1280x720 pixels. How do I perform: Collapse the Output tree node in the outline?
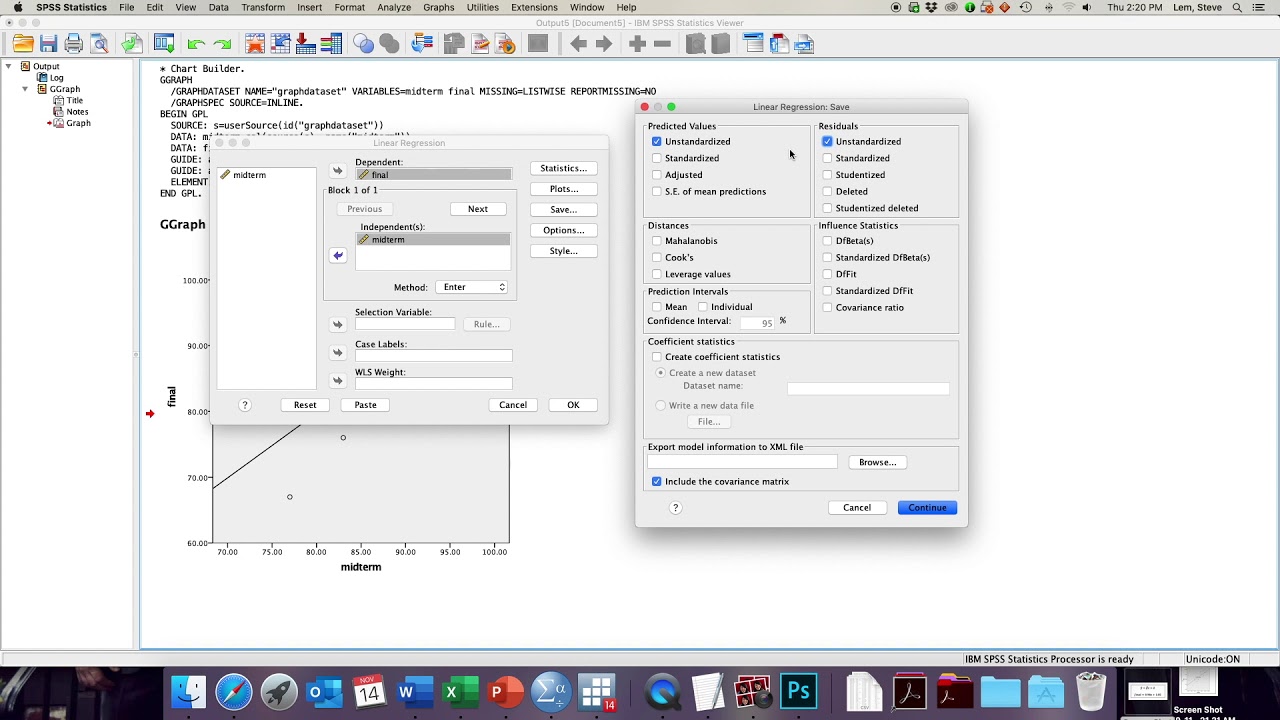click(x=9, y=66)
